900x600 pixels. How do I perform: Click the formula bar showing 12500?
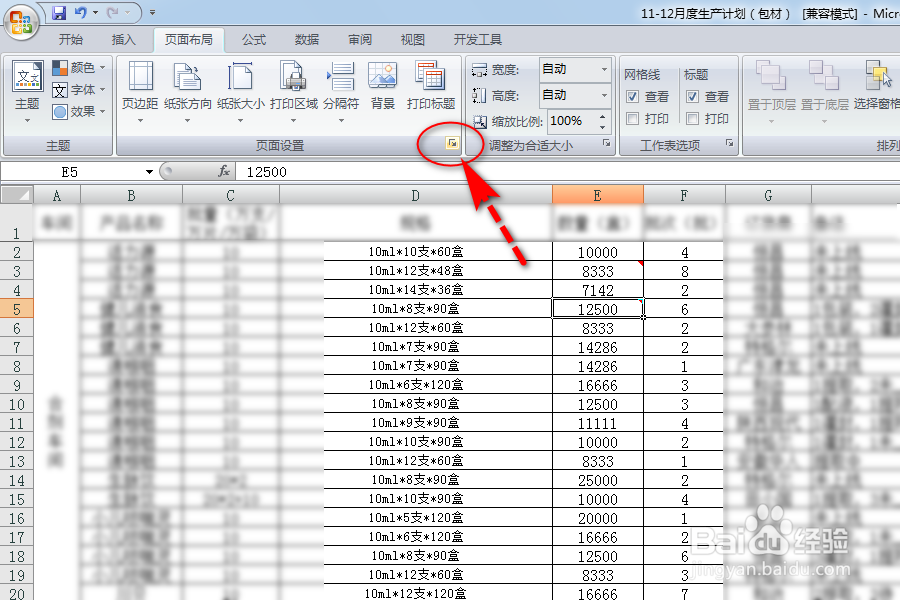coord(568,172)
